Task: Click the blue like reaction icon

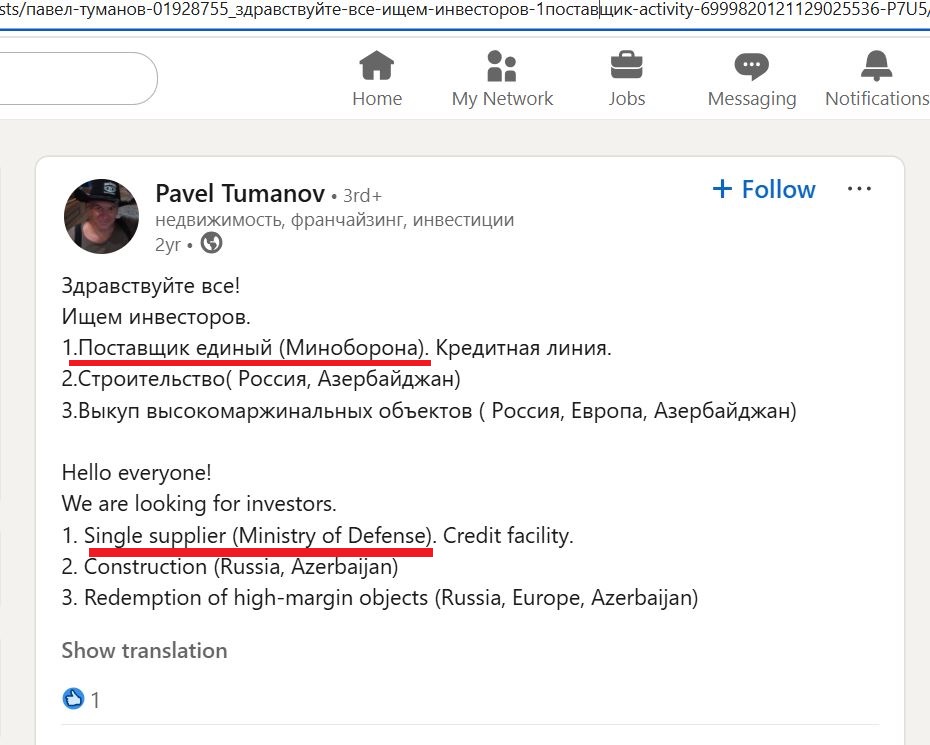Action: click(74, 699)
